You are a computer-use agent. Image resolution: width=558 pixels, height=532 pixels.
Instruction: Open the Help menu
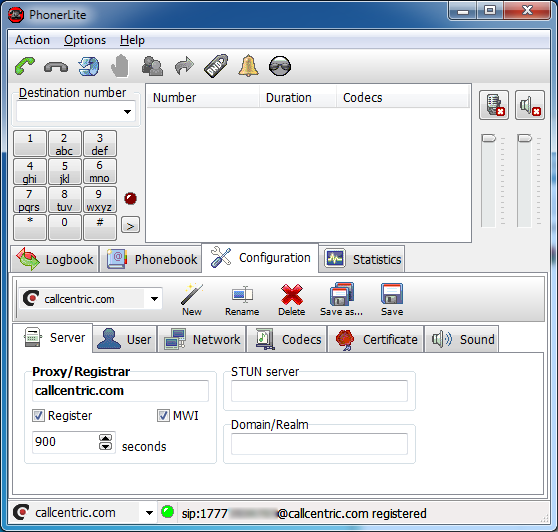point(132,40)
